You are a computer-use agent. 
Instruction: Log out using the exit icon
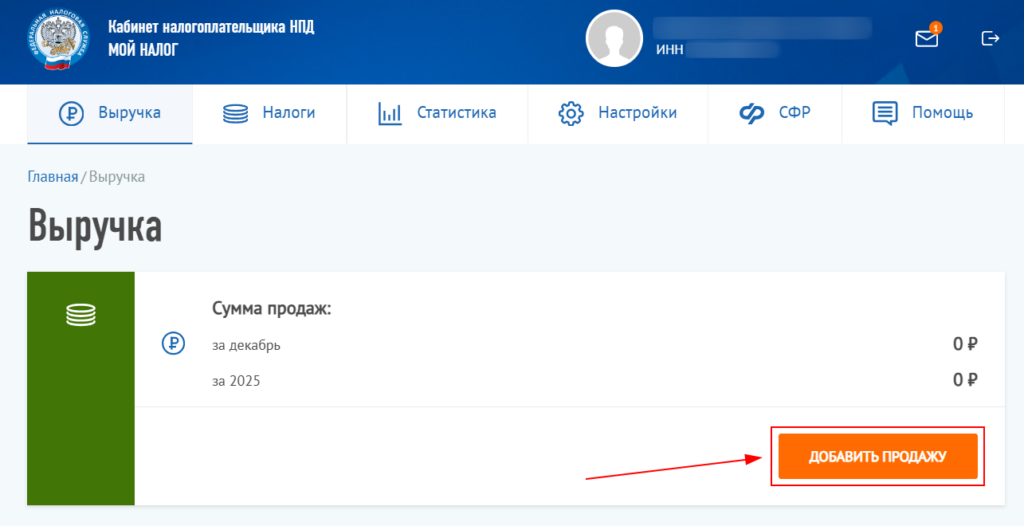tap(990, 39)
